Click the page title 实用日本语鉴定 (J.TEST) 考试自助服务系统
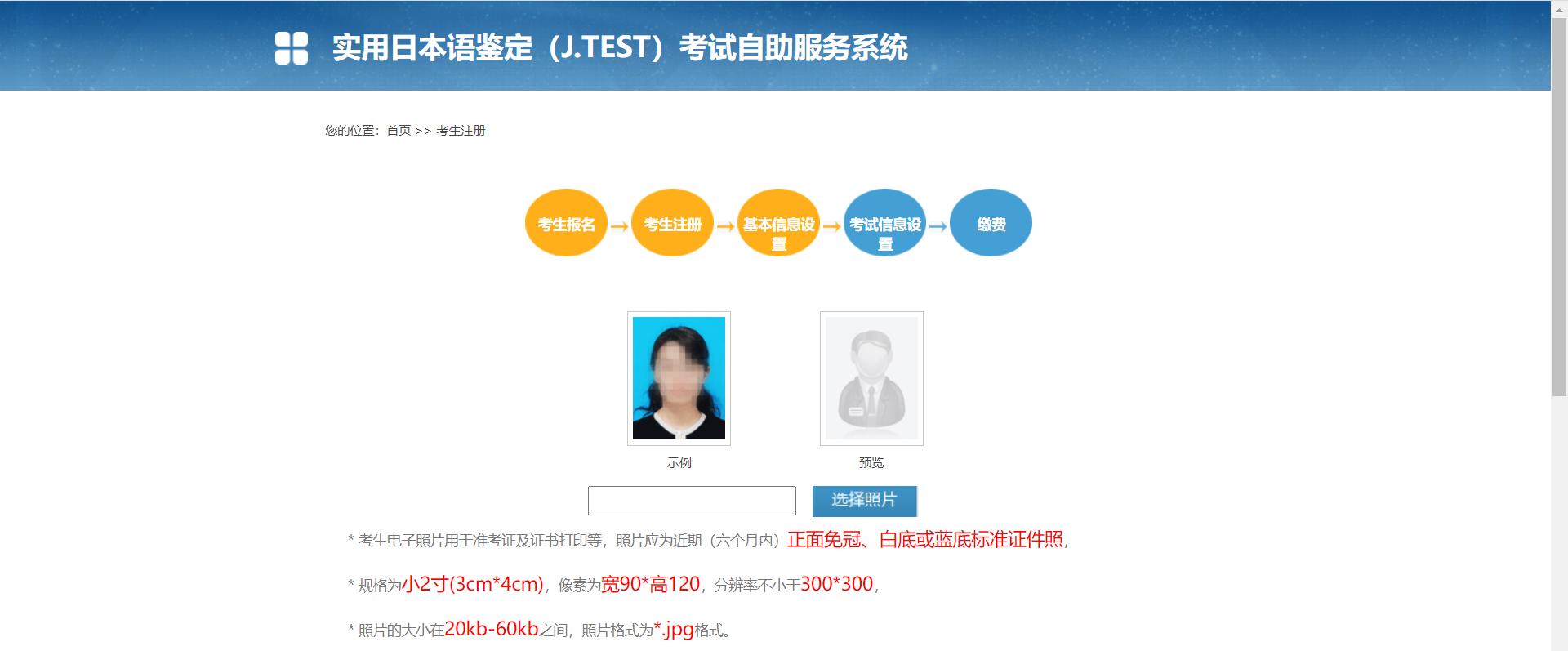Viewport: 1568px width, 651px height. 620,47
